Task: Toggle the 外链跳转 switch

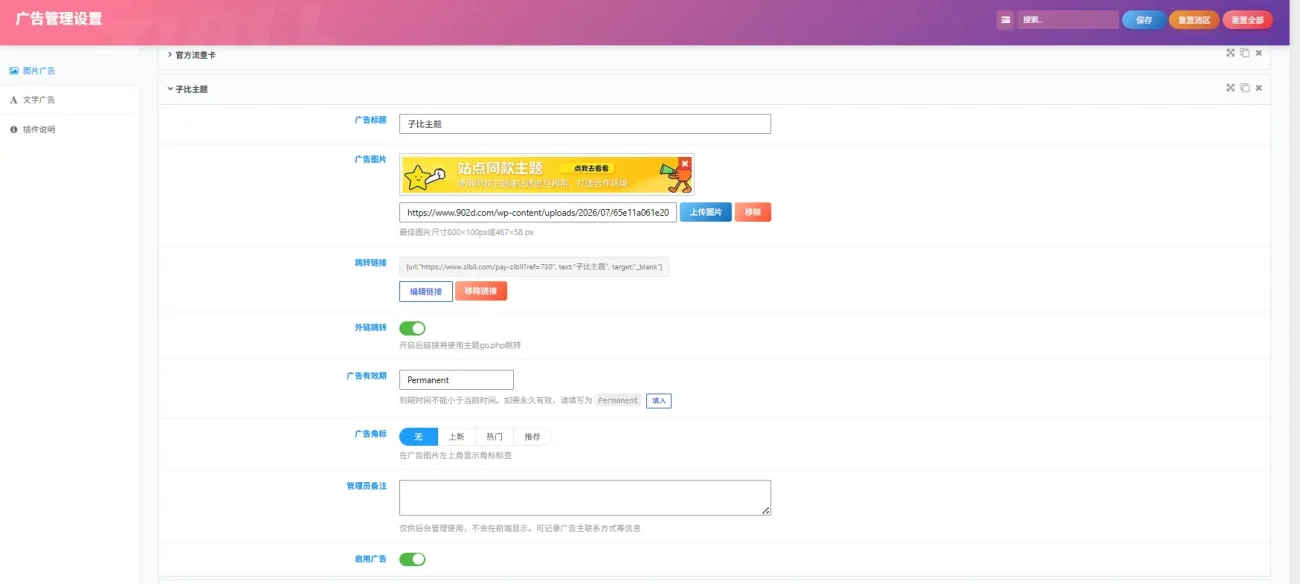Action: click(x=412, y=328)
